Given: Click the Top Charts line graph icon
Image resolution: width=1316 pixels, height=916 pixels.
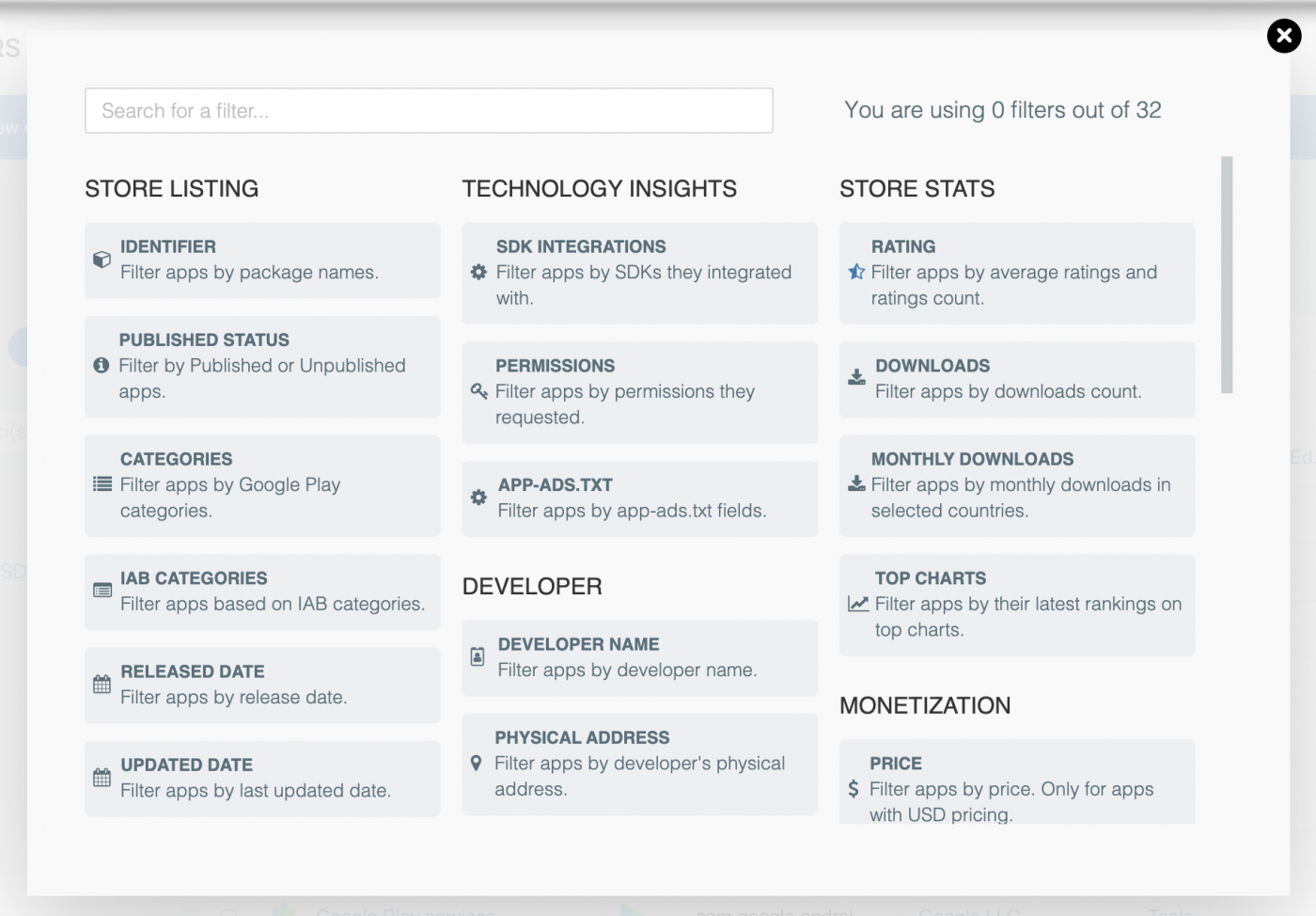Looking at the screenshot, I should pyautogui.click(x=858, y=604).
